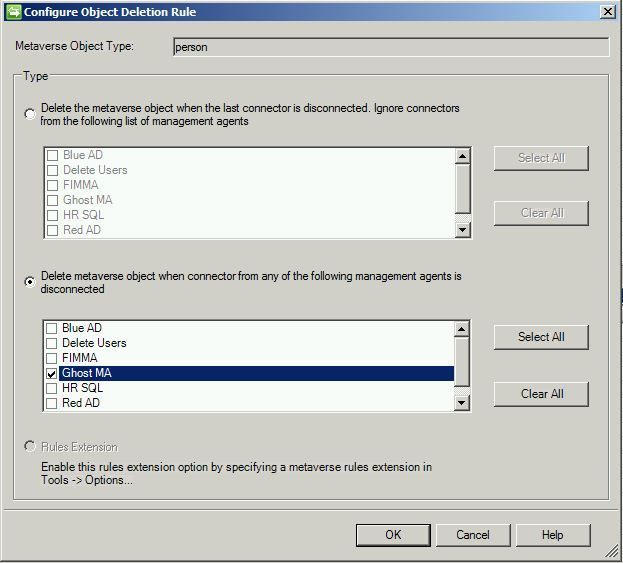Screen dimensions: 623x563
Task: Click the lower Clear All button
Action: coord(541,394)
